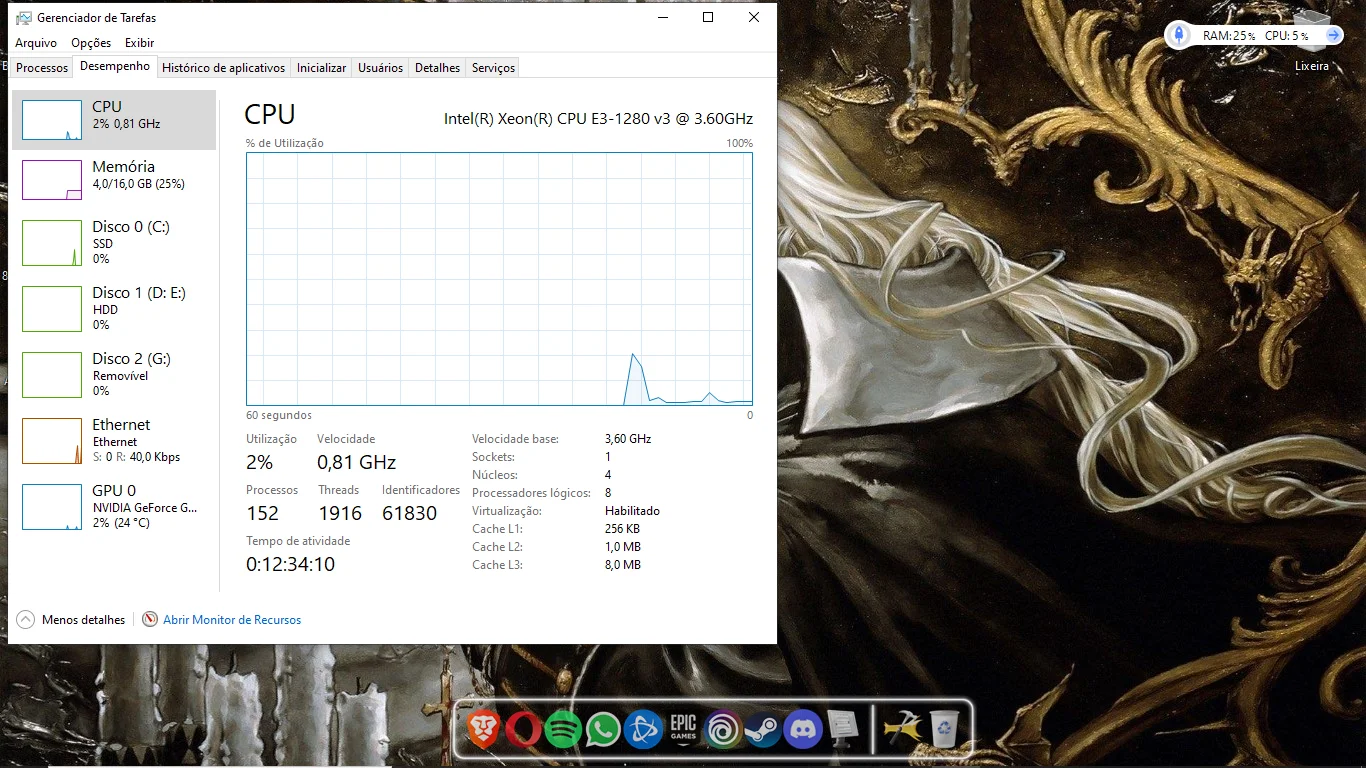Click the CPU utilization graph
Image resolution: width=1366 pixels, height=768 pixels.
point(499,279)
